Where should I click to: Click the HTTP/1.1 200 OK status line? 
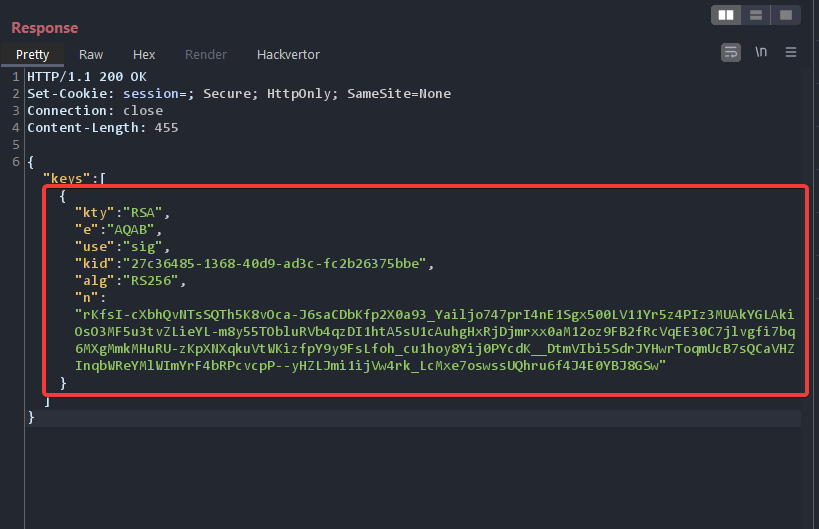[87, 77]
